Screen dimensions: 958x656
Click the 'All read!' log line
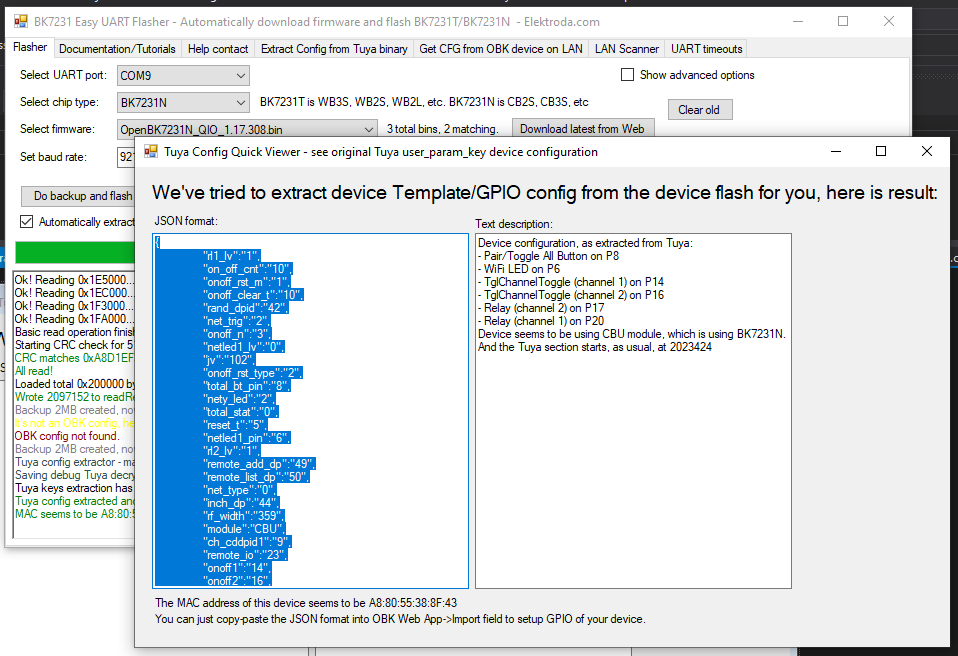pyautogui.click(x=34, y=371)
